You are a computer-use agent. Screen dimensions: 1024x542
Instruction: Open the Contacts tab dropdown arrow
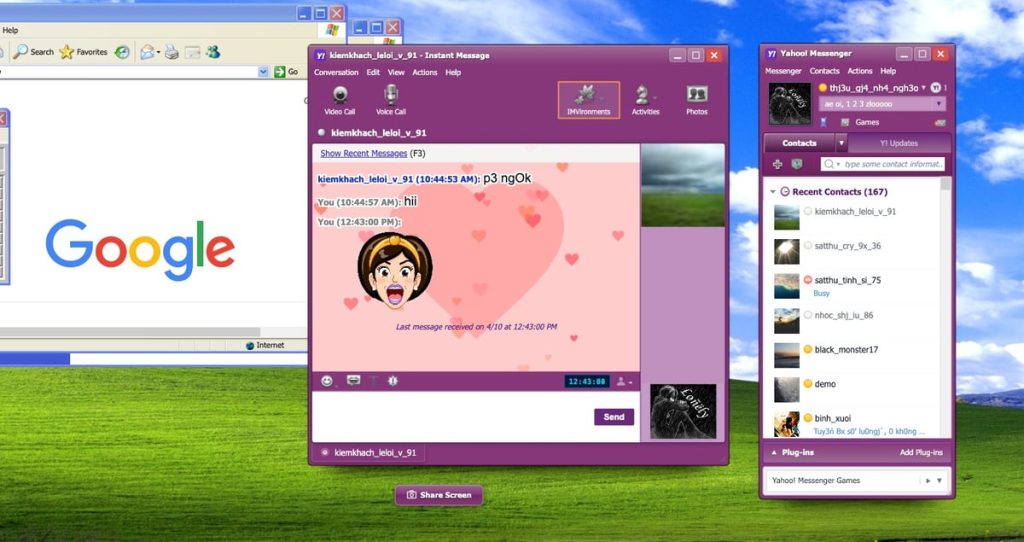tap(841, 143)
